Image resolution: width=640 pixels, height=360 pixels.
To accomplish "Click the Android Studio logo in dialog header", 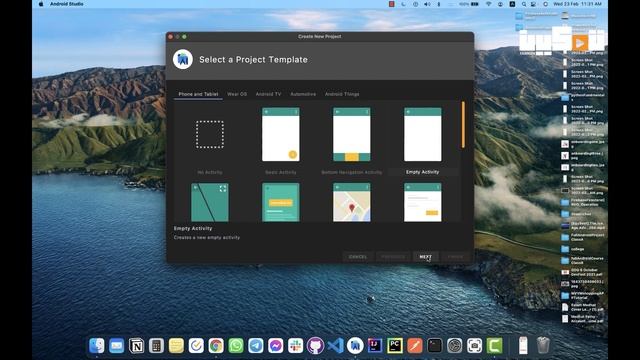I will pos(182,60).
